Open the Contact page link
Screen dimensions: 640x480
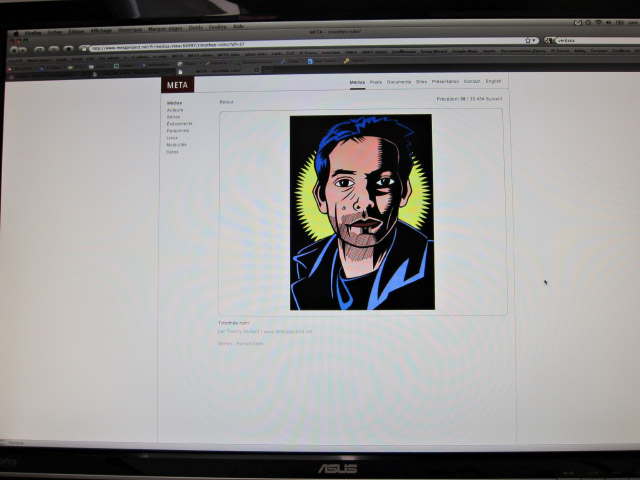point(472,81)
